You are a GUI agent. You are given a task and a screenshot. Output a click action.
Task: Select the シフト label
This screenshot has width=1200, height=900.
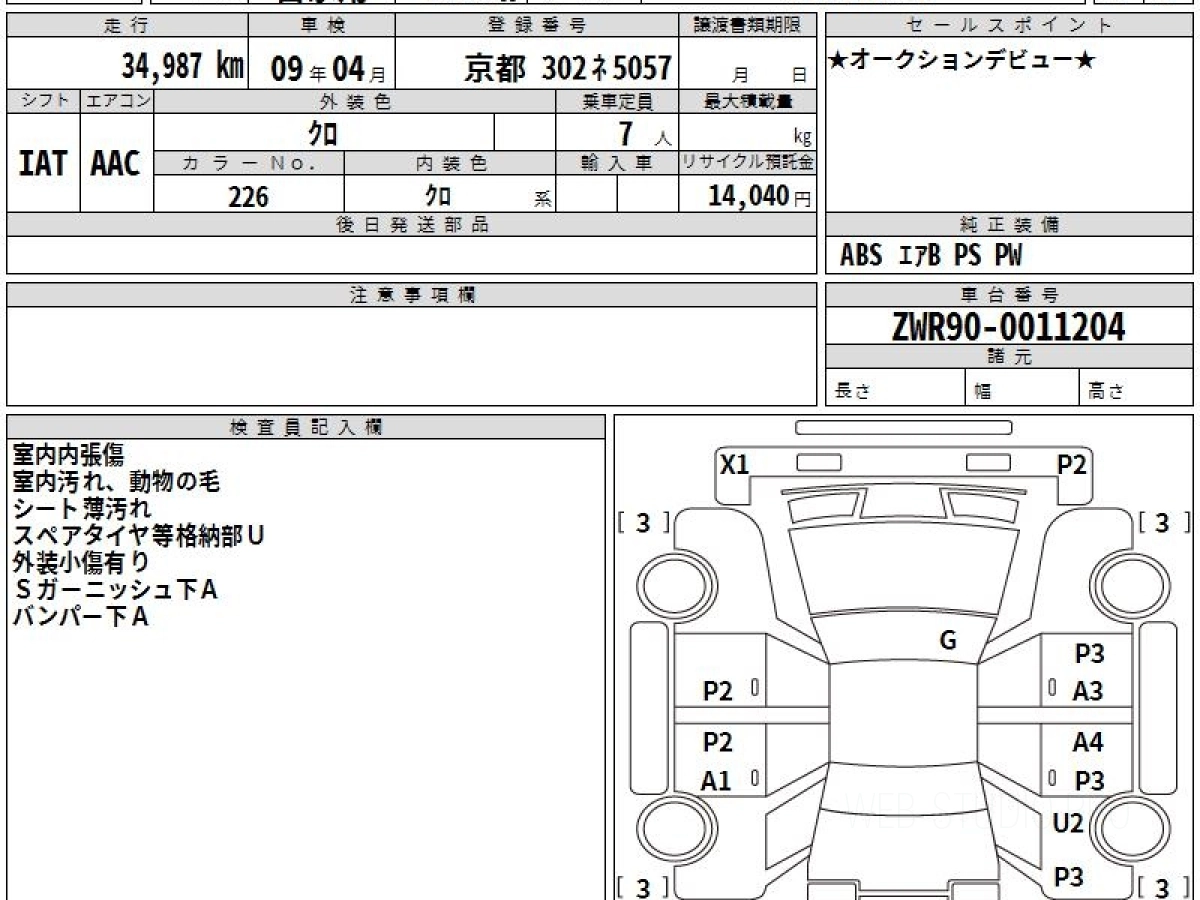43,101
